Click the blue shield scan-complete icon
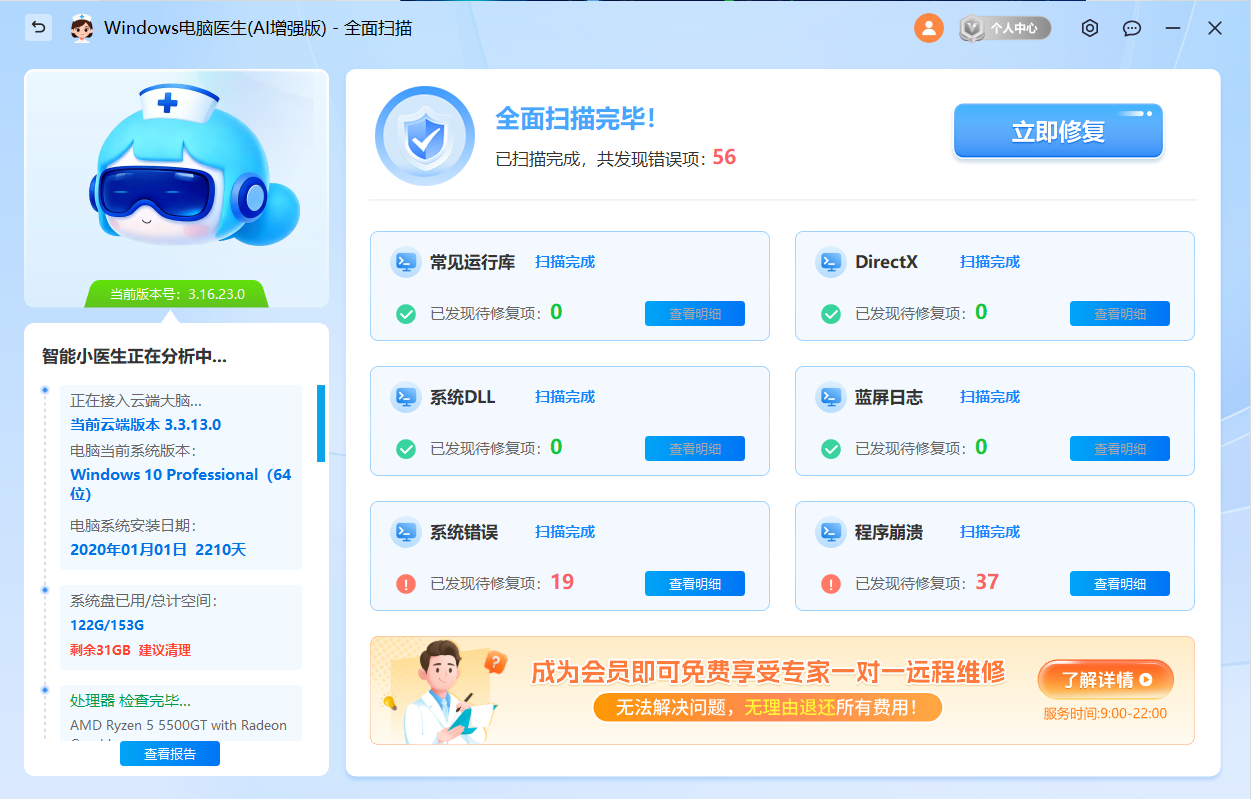 pos(424,136)
